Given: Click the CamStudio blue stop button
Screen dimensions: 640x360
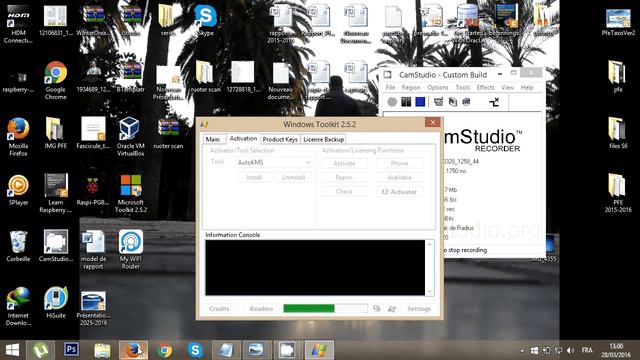Looking at the screenshot, I should pyautogui.click(x=420, y=102).
